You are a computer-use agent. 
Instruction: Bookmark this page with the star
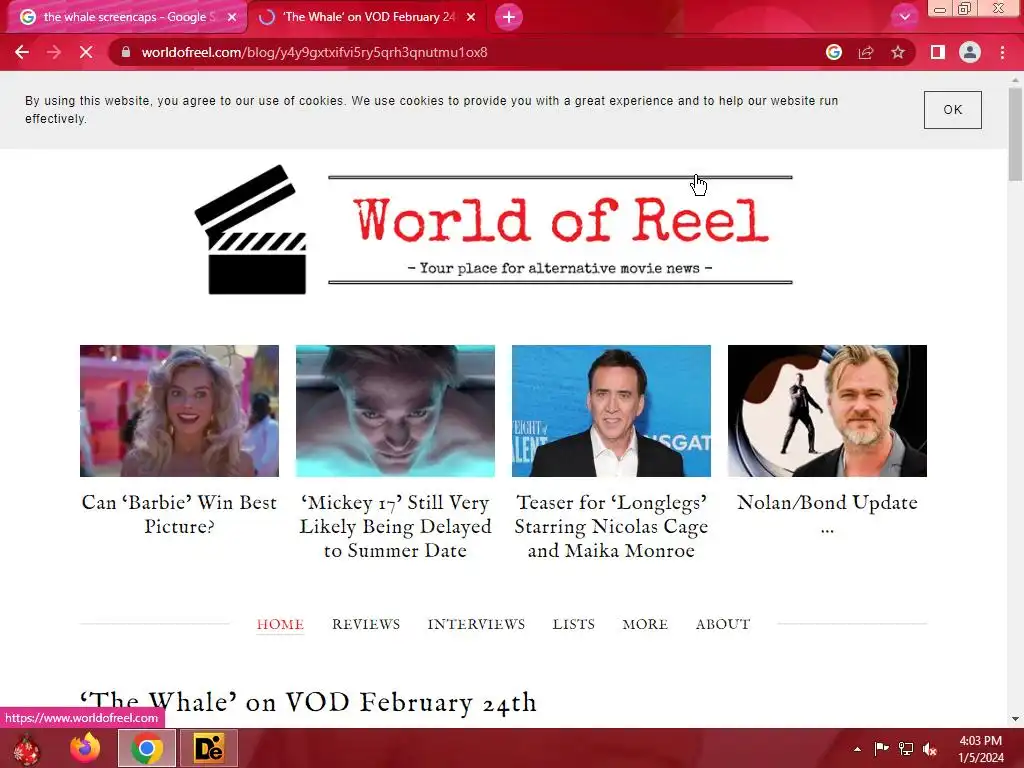[x=898, y=52]
